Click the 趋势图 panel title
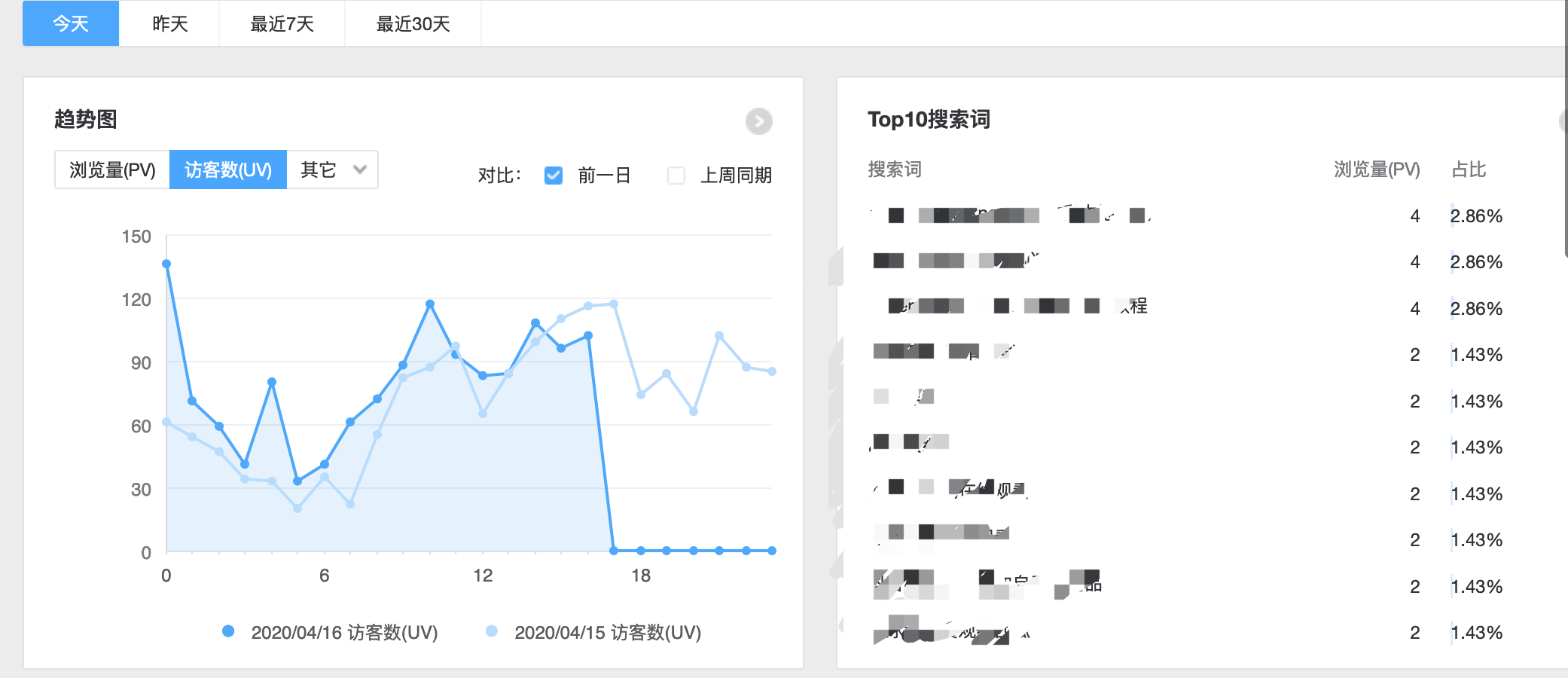Image resolution: width=1568 pixels, height=678 pixels. tap(86, 119)
